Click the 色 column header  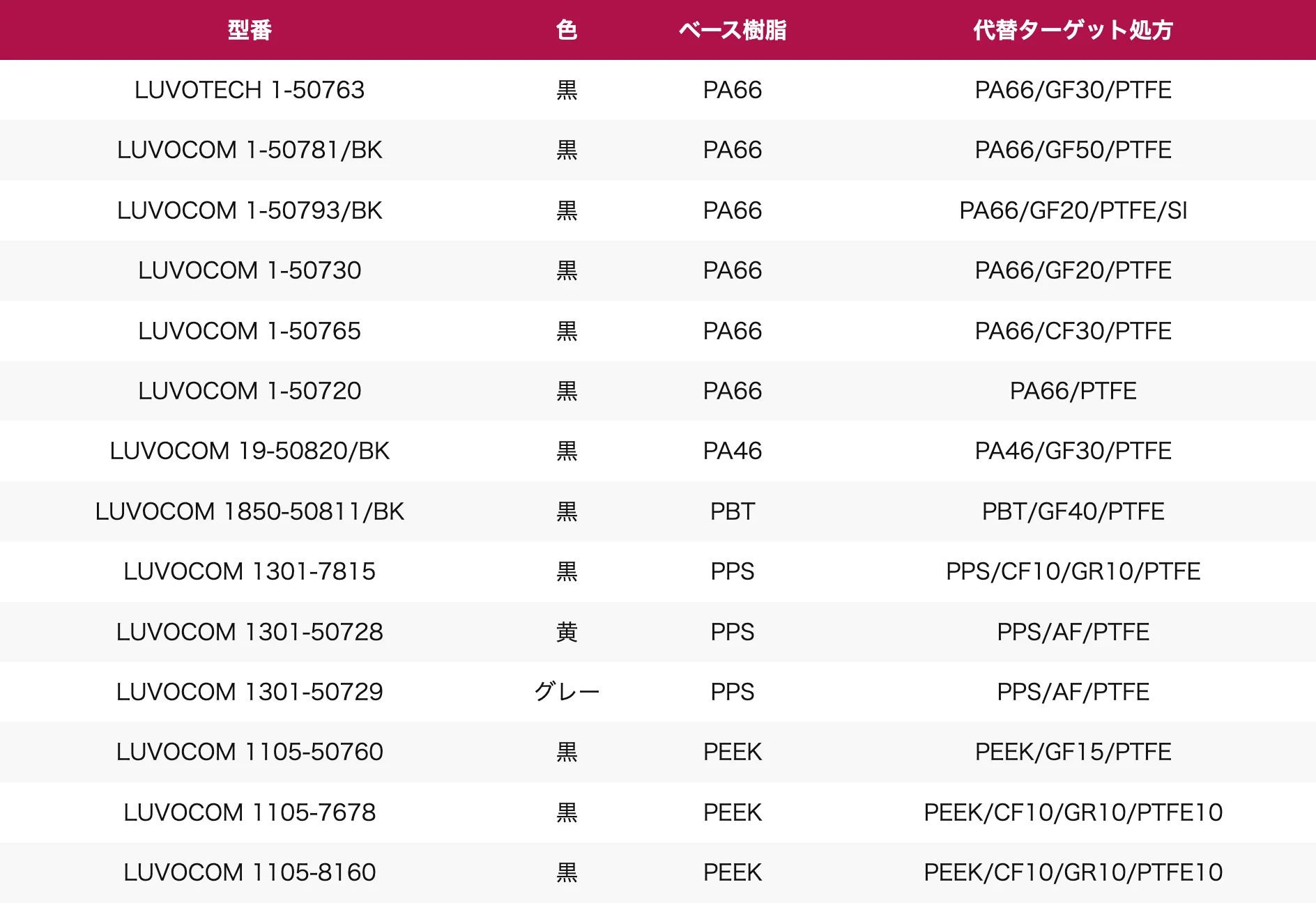tap(567, 30)
